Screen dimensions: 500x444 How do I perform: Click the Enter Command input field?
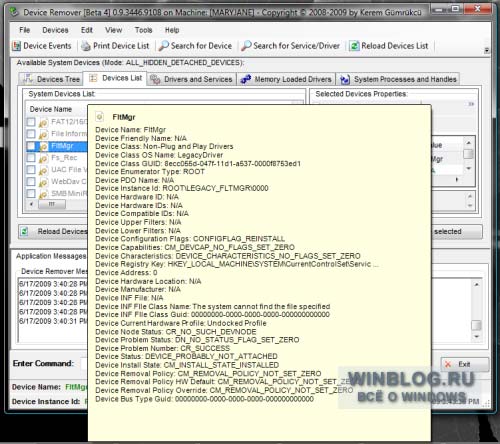click(x=84, y=363)
